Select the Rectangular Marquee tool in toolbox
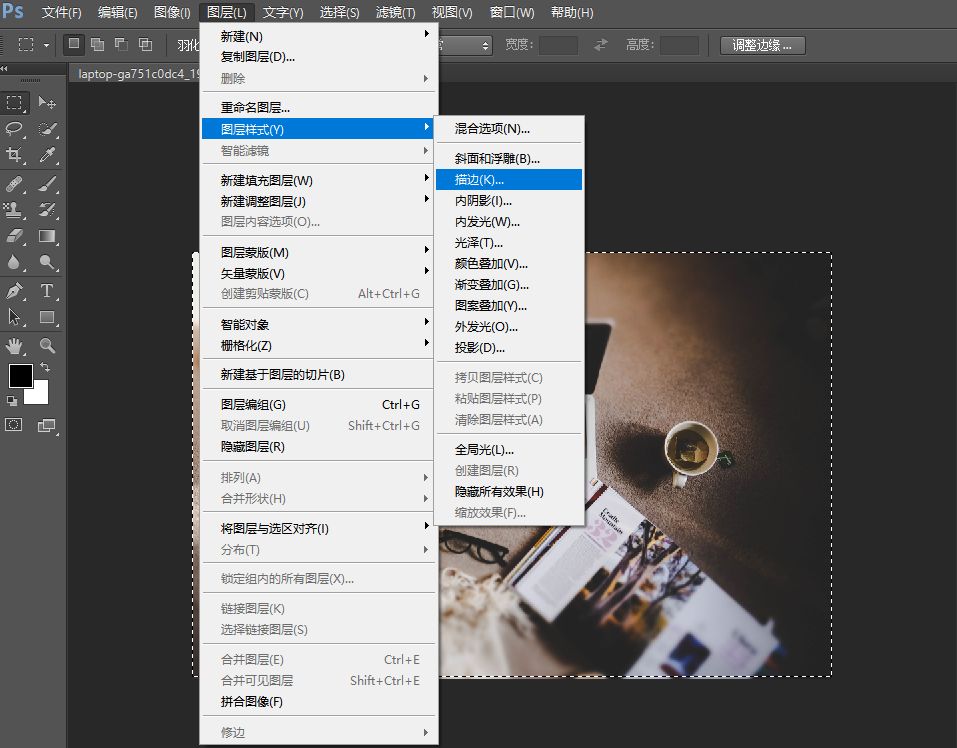The width and height of the screenshot is (957, 748). (15, 102)
